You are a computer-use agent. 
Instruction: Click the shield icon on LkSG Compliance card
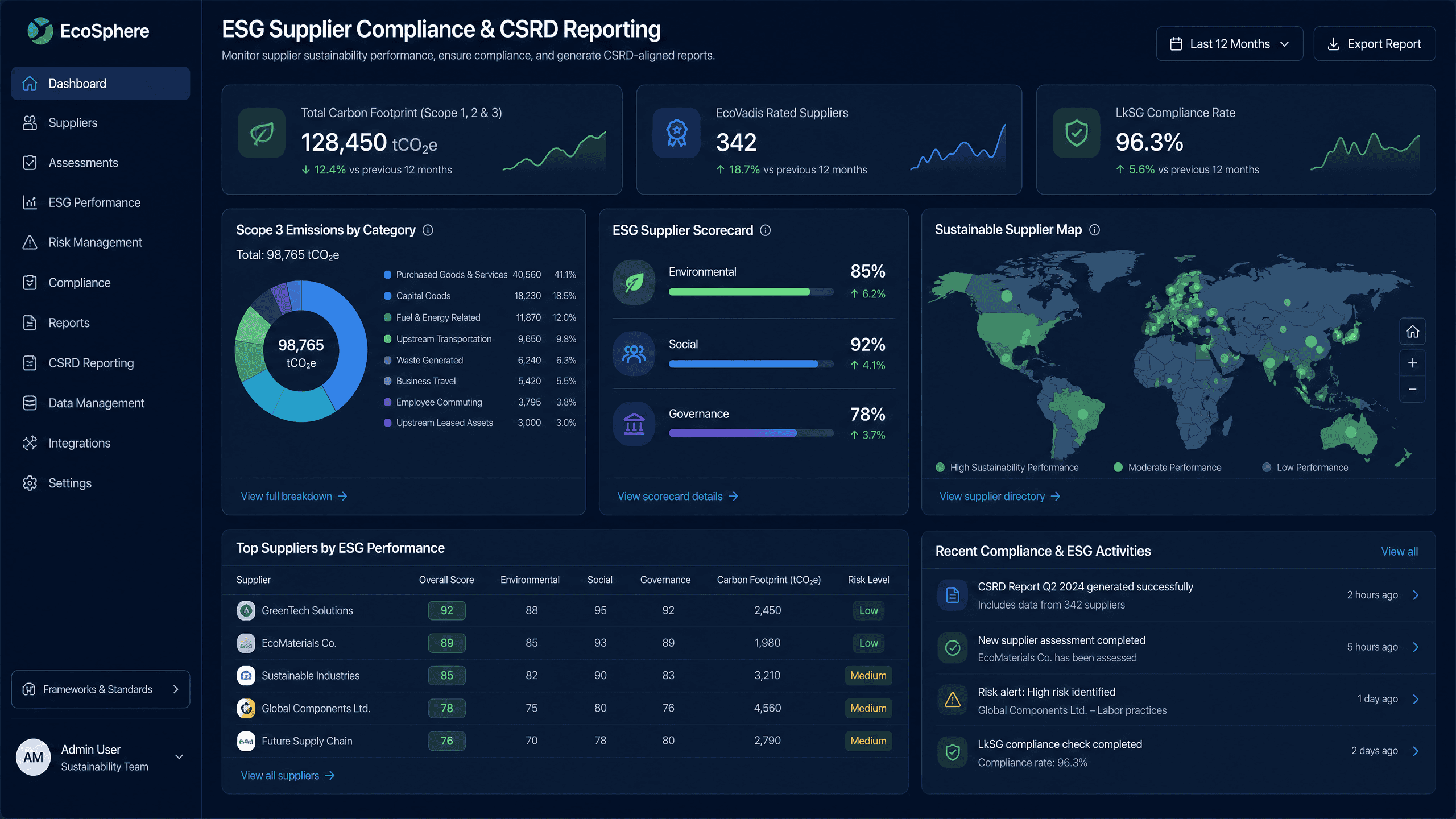(1076, 133)
